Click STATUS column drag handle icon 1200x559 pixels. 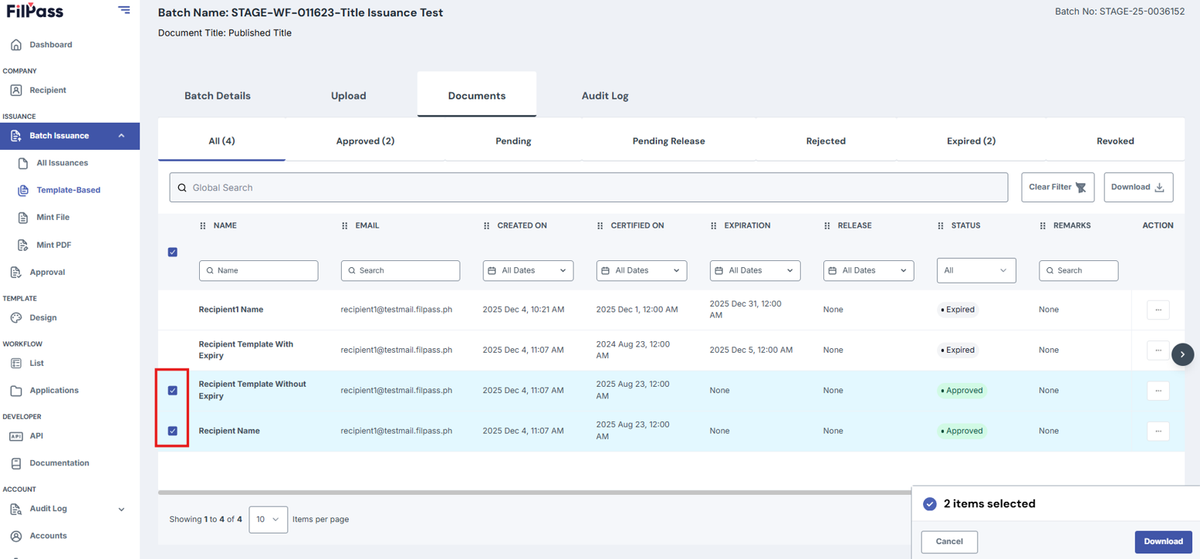pos(941,226)
